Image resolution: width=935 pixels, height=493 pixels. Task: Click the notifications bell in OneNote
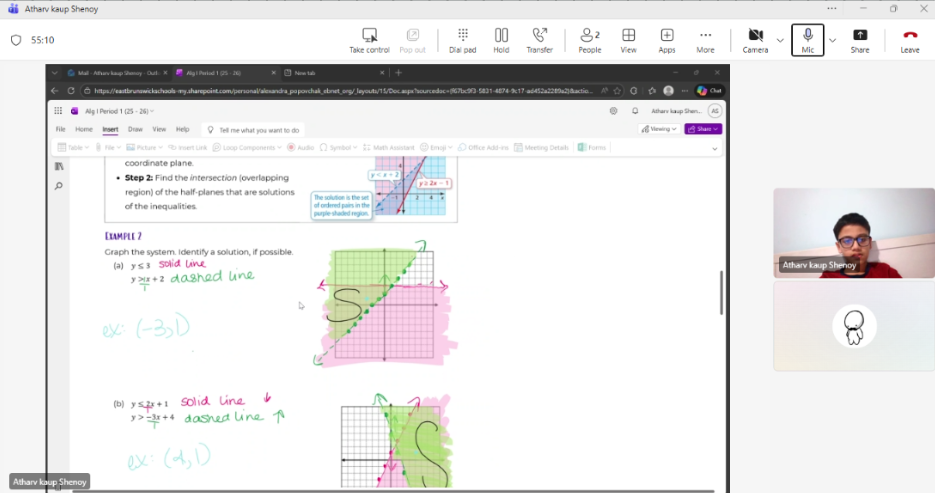635,111
